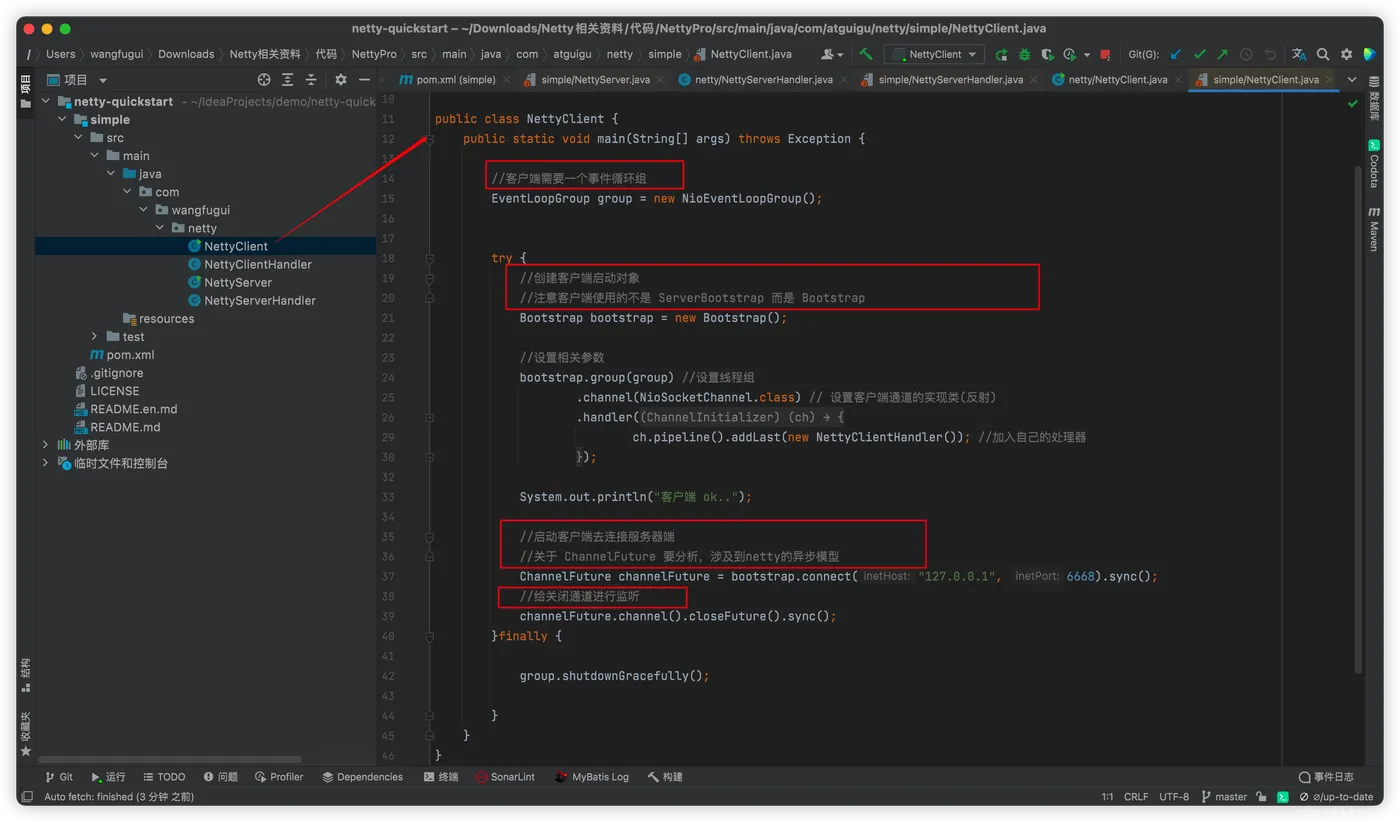Viewport: 1400px width, 822px height.
Task: Run with coverage shield icon
Action: point(1047,54)
